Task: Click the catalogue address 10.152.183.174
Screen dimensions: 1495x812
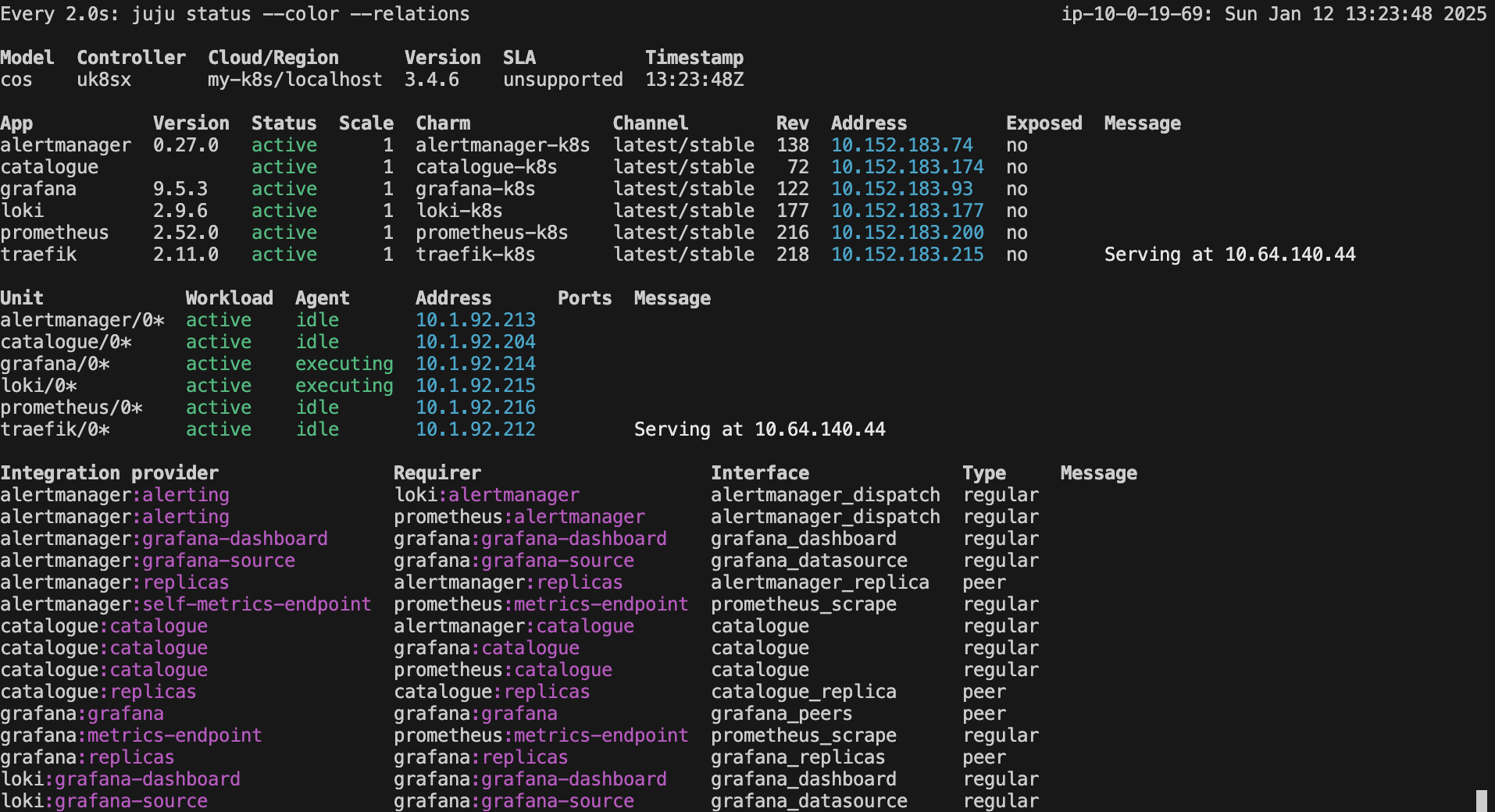Action: (908, 167)
